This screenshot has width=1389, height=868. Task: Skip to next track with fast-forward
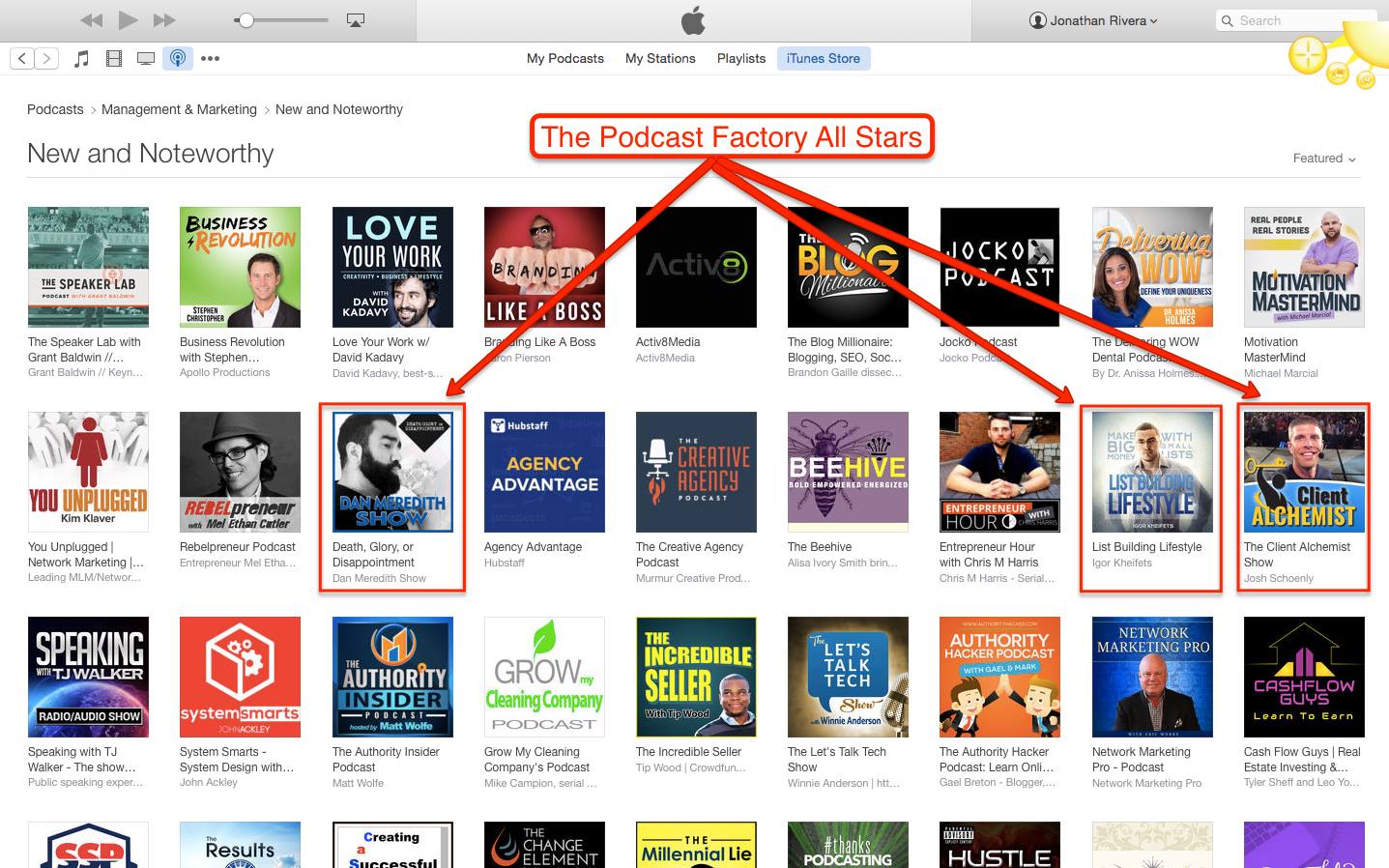[165, 19]
